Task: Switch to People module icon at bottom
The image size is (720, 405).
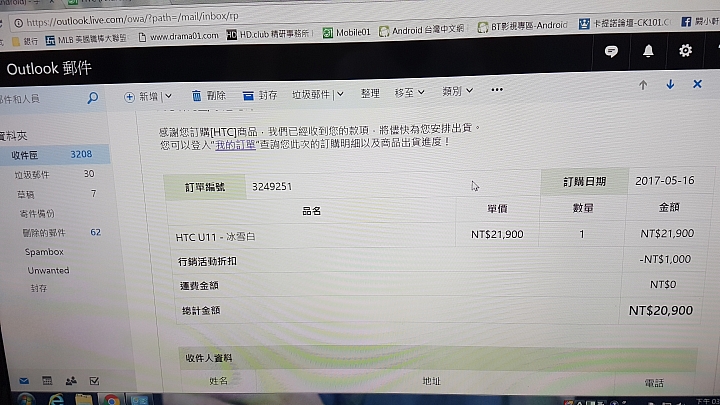Action: [71, 381]
